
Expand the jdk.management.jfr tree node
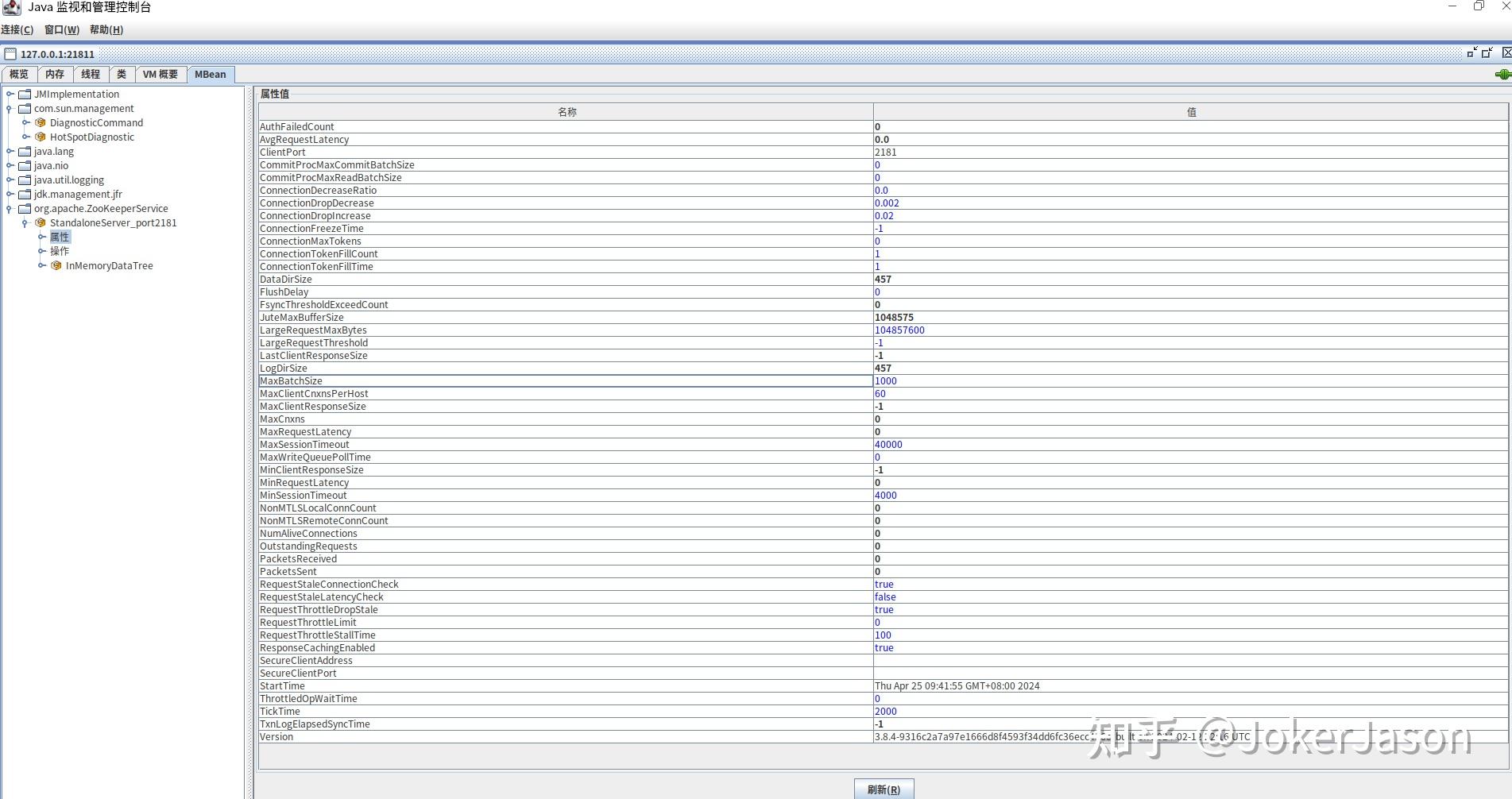(x=10, y=194)
